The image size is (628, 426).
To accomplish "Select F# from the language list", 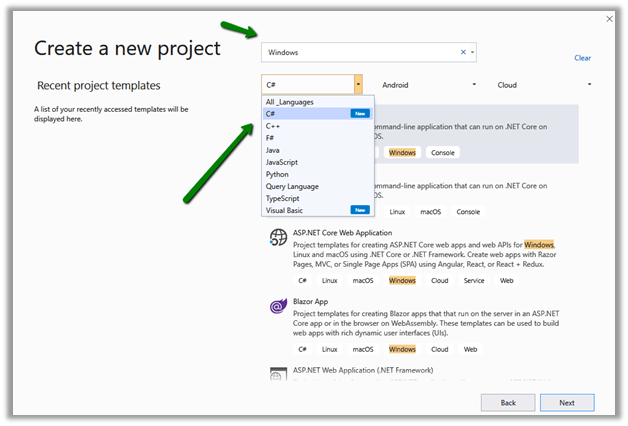I will (x=318, y=138).
